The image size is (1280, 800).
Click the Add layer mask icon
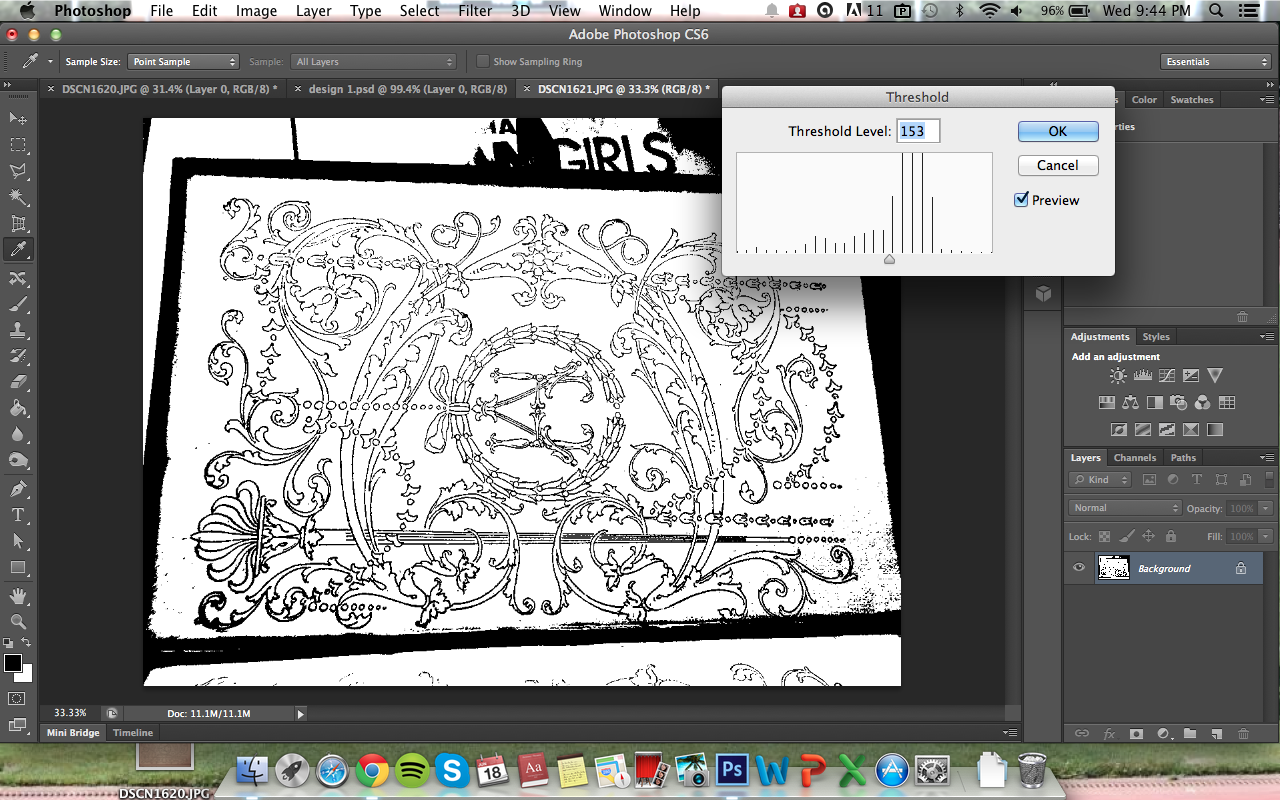(x=1136, y=733)
